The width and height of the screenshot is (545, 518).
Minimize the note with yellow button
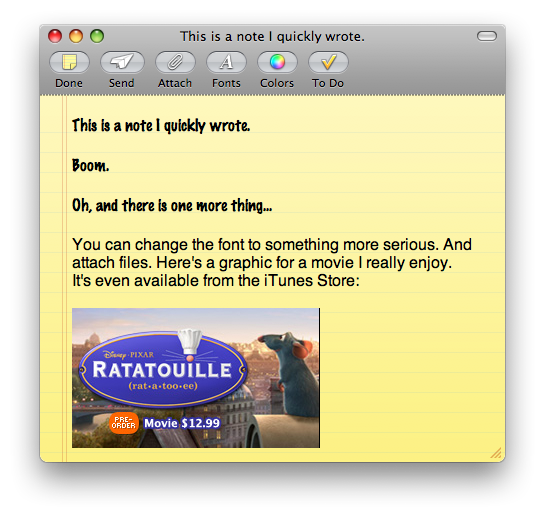(x=76, y=36)
